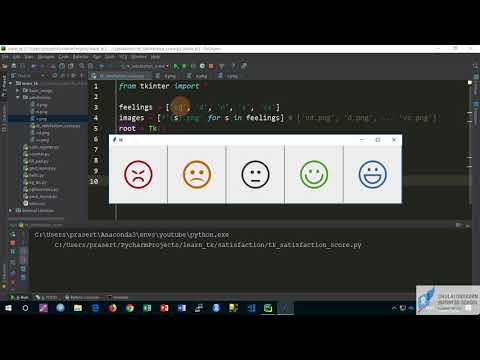Run the program with the green Run arrow in the toolbar

(176, 66)
